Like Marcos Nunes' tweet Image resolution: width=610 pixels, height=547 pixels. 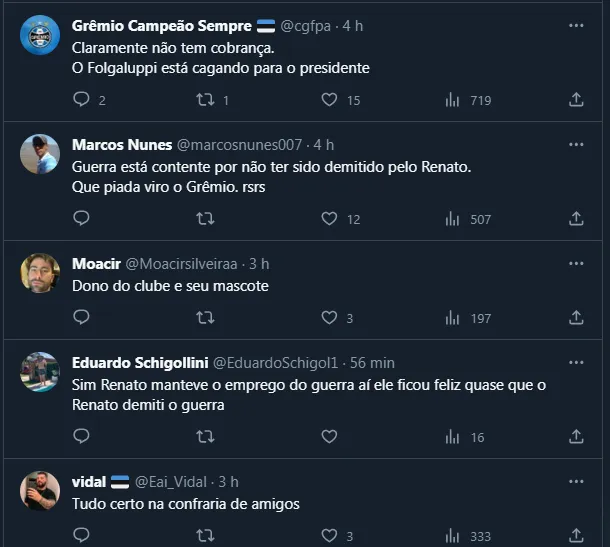[x=329, y=219]
